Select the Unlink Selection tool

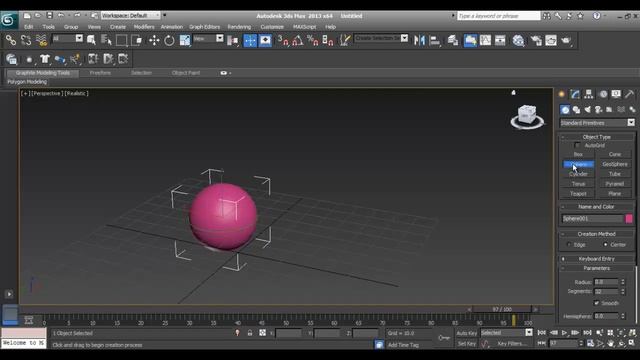coord(26,40)
